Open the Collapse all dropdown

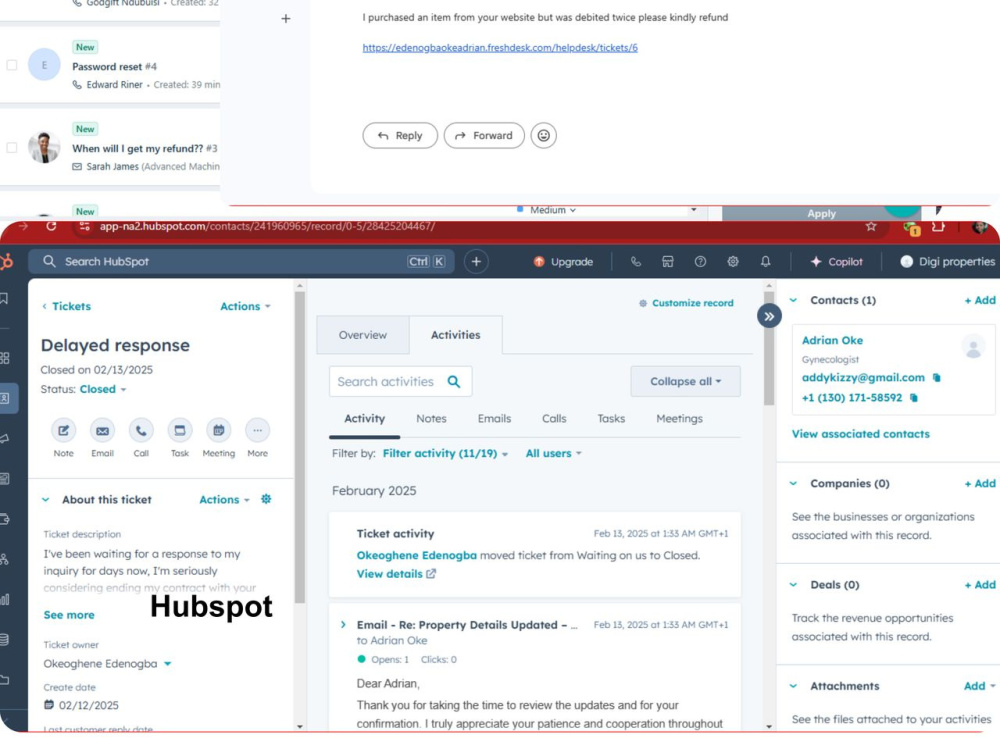coord(685,382)
